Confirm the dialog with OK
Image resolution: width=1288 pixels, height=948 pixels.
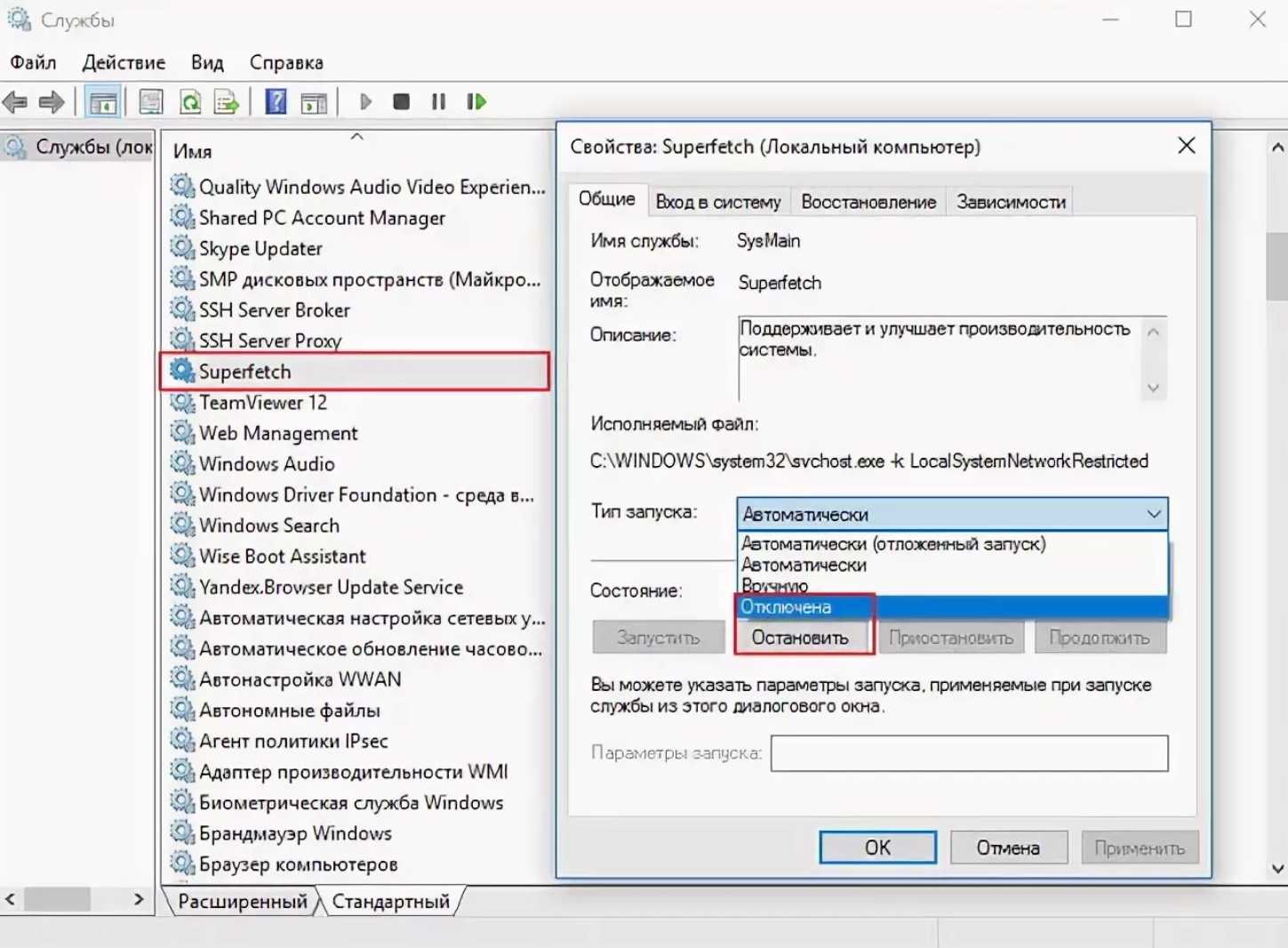(876, 848)
